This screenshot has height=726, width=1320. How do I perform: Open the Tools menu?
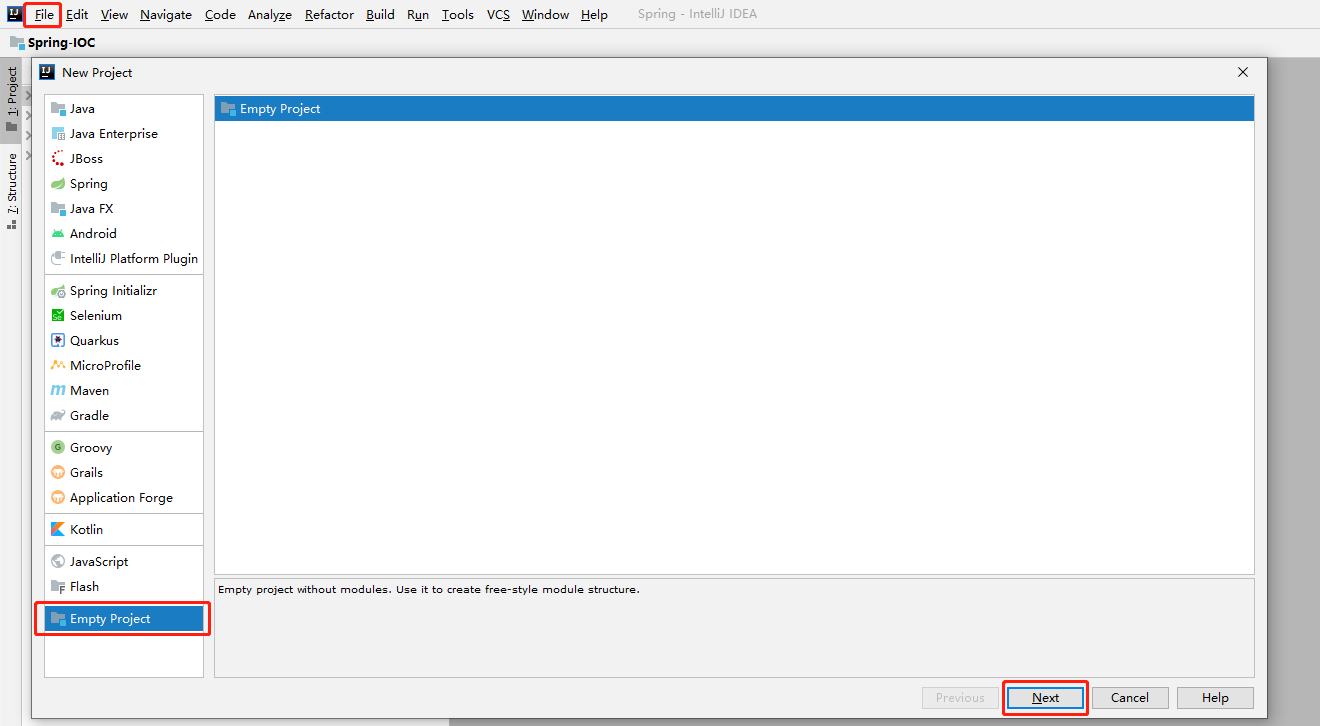coord(458,15)
